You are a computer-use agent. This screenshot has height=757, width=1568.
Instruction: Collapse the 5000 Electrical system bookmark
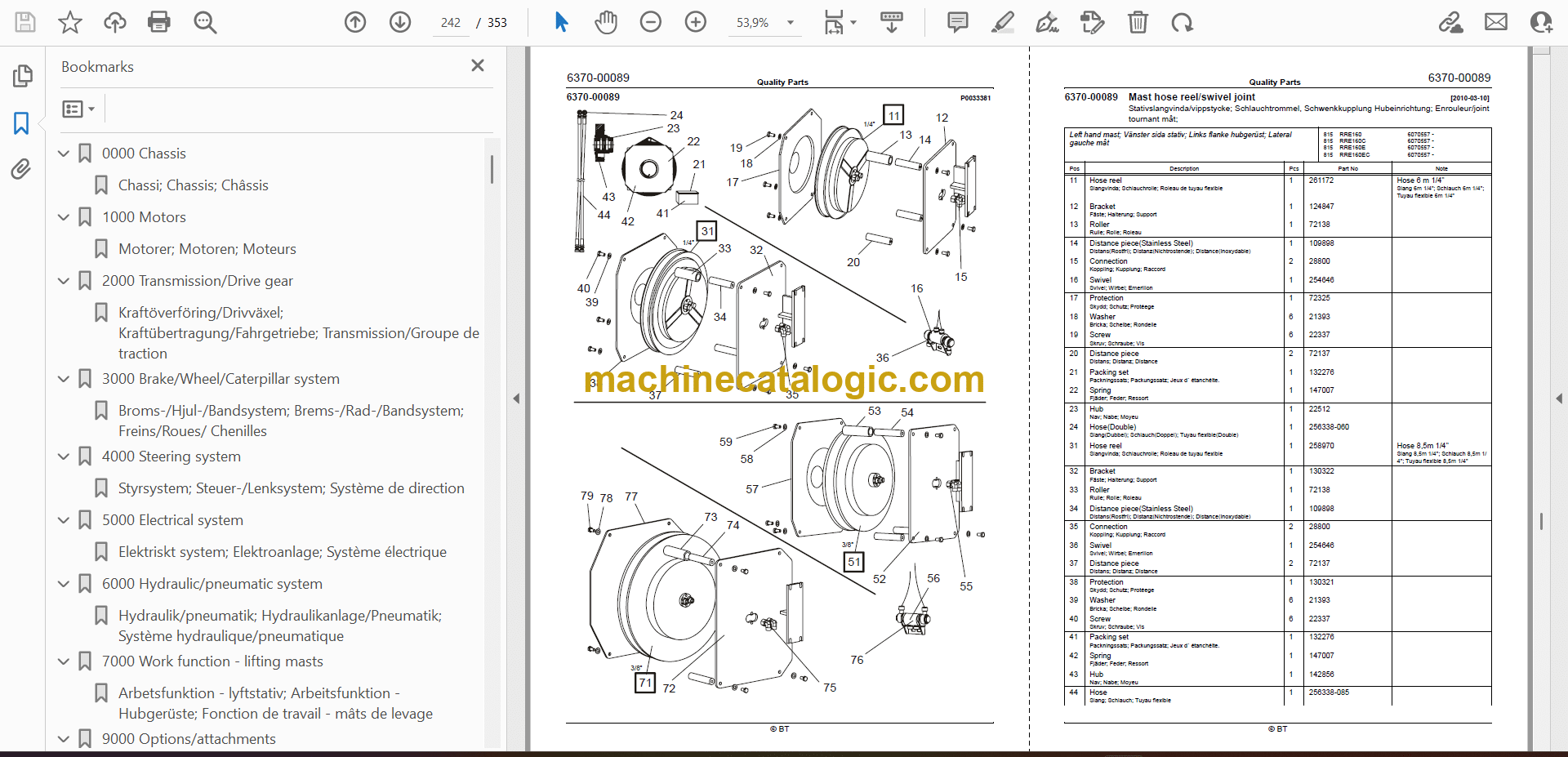64,519
